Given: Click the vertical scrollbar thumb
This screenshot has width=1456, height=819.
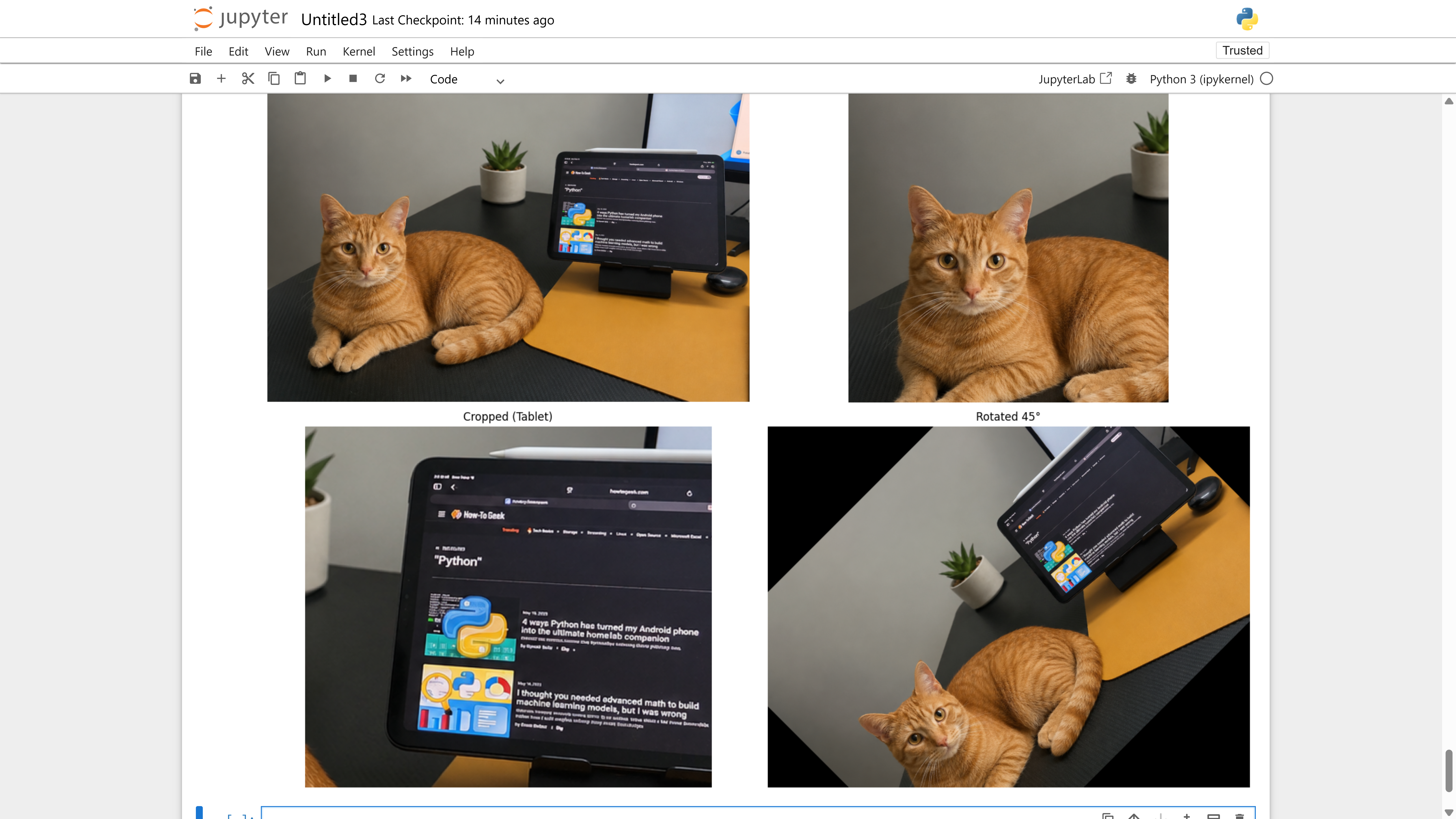Looking at the screenshot, I should coord(1449,771).
